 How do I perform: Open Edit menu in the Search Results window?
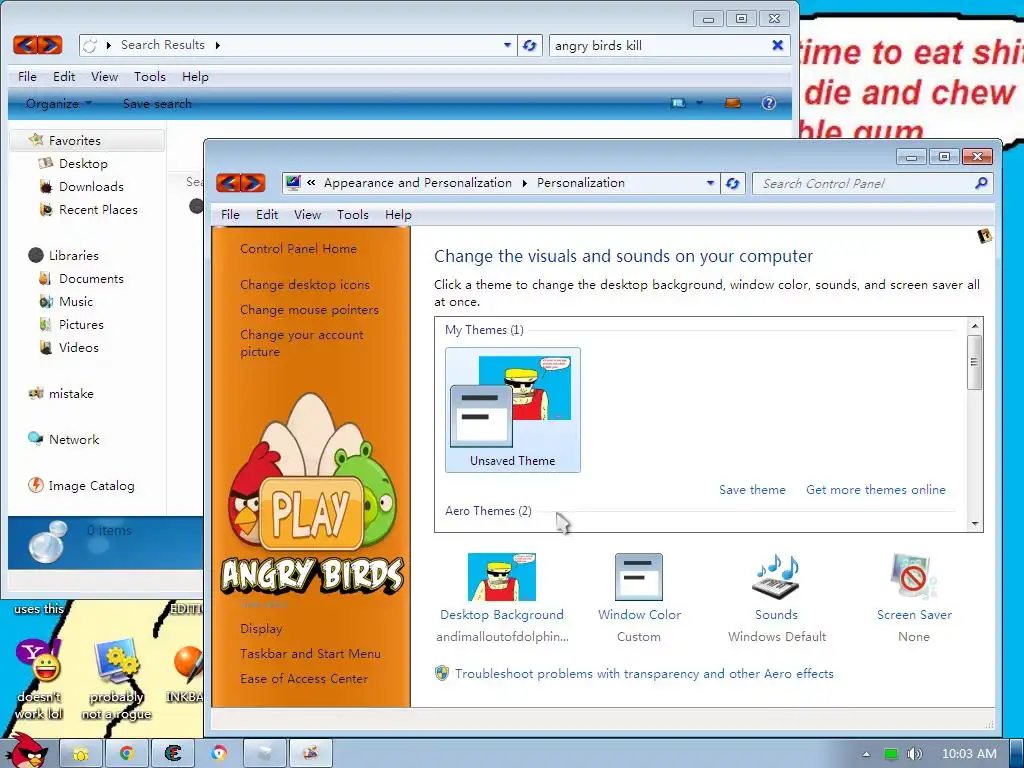[64, 76]
